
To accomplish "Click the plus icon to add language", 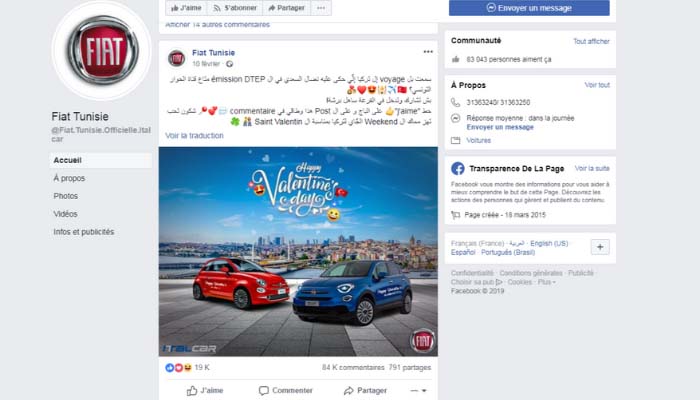I will [600, 247].
